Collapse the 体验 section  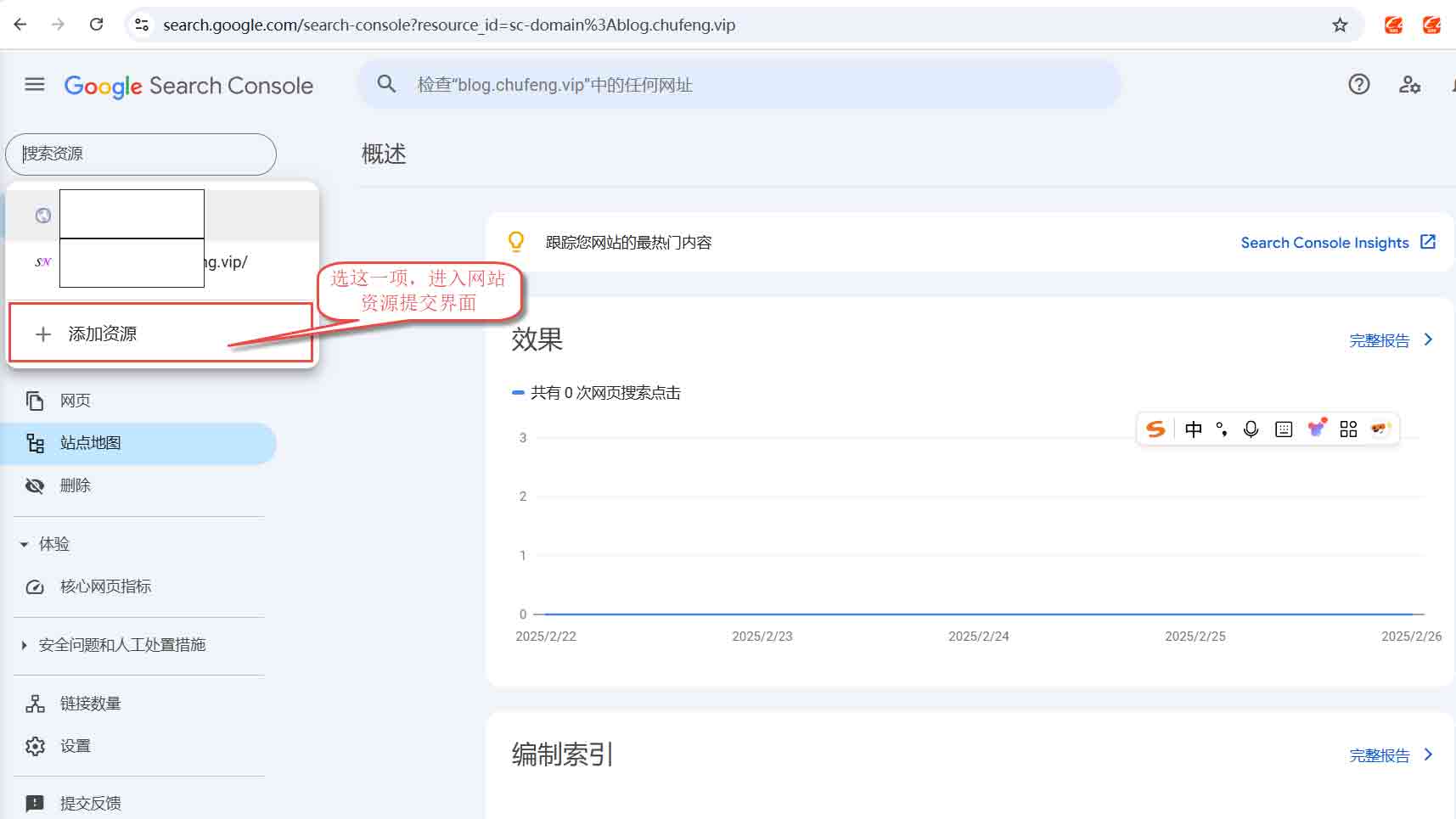click(45, 544)
